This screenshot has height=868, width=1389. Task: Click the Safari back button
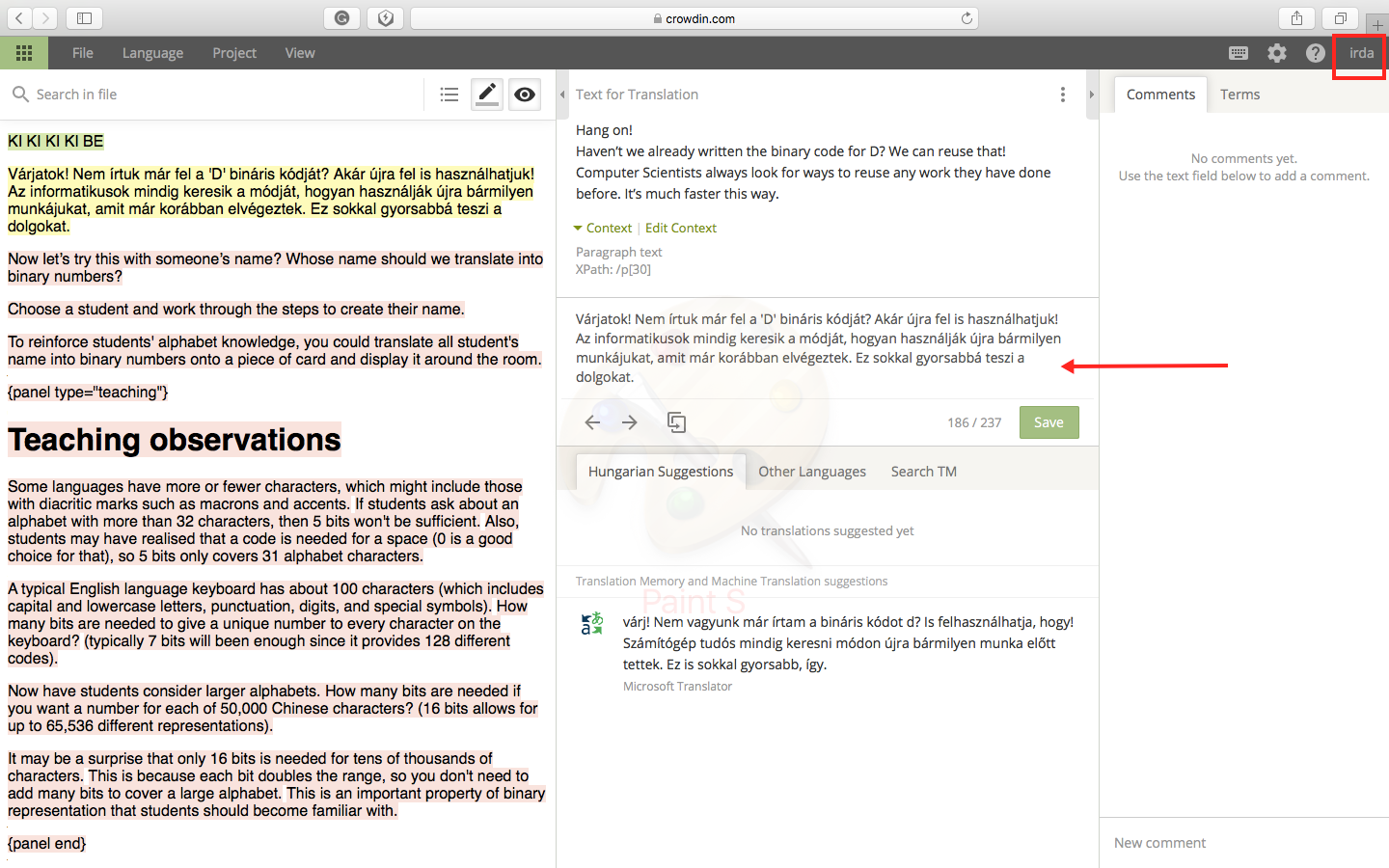[x=19, y=18]
